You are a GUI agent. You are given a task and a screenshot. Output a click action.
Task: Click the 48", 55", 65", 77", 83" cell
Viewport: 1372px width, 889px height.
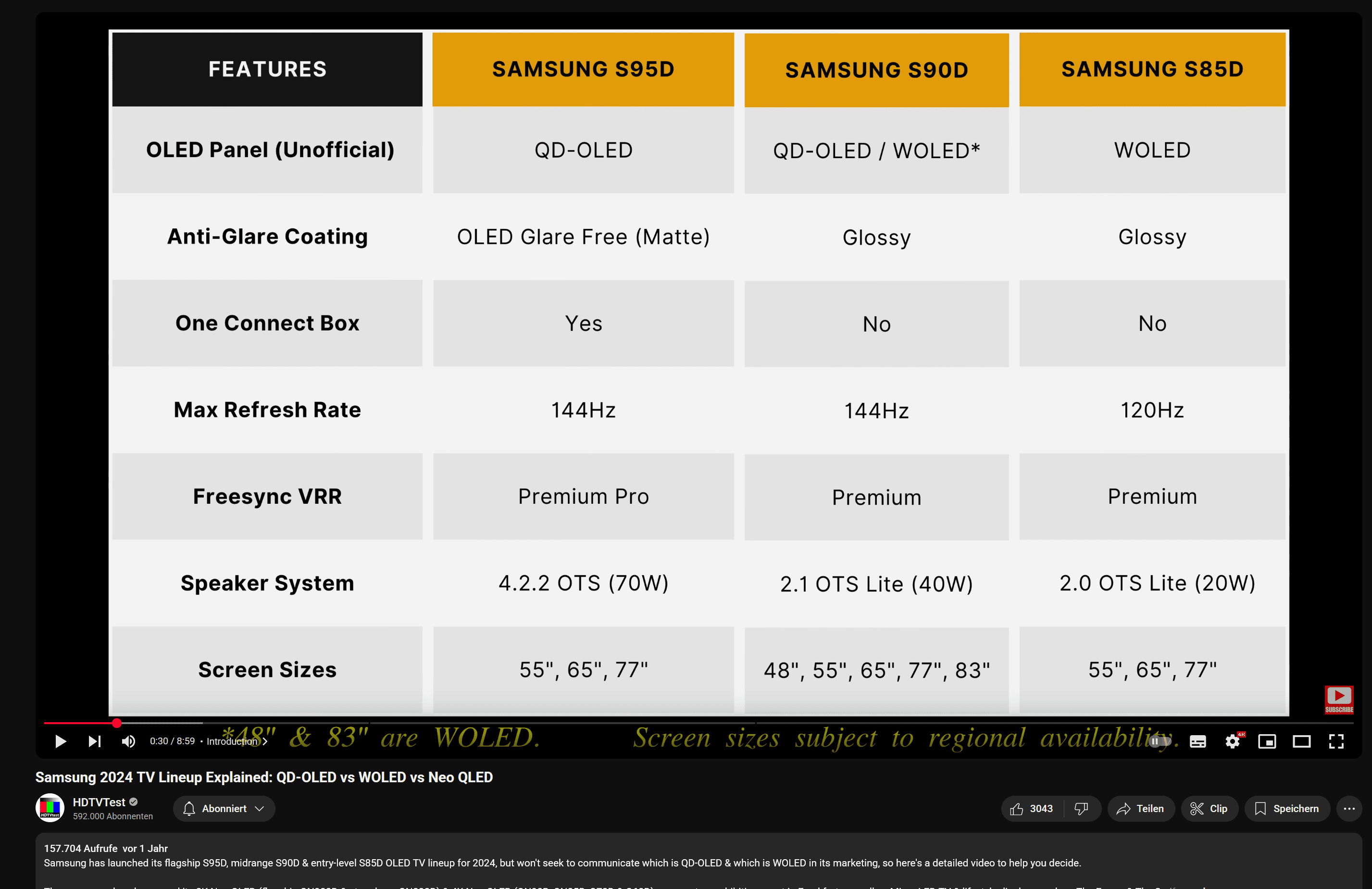coord(876,671)
